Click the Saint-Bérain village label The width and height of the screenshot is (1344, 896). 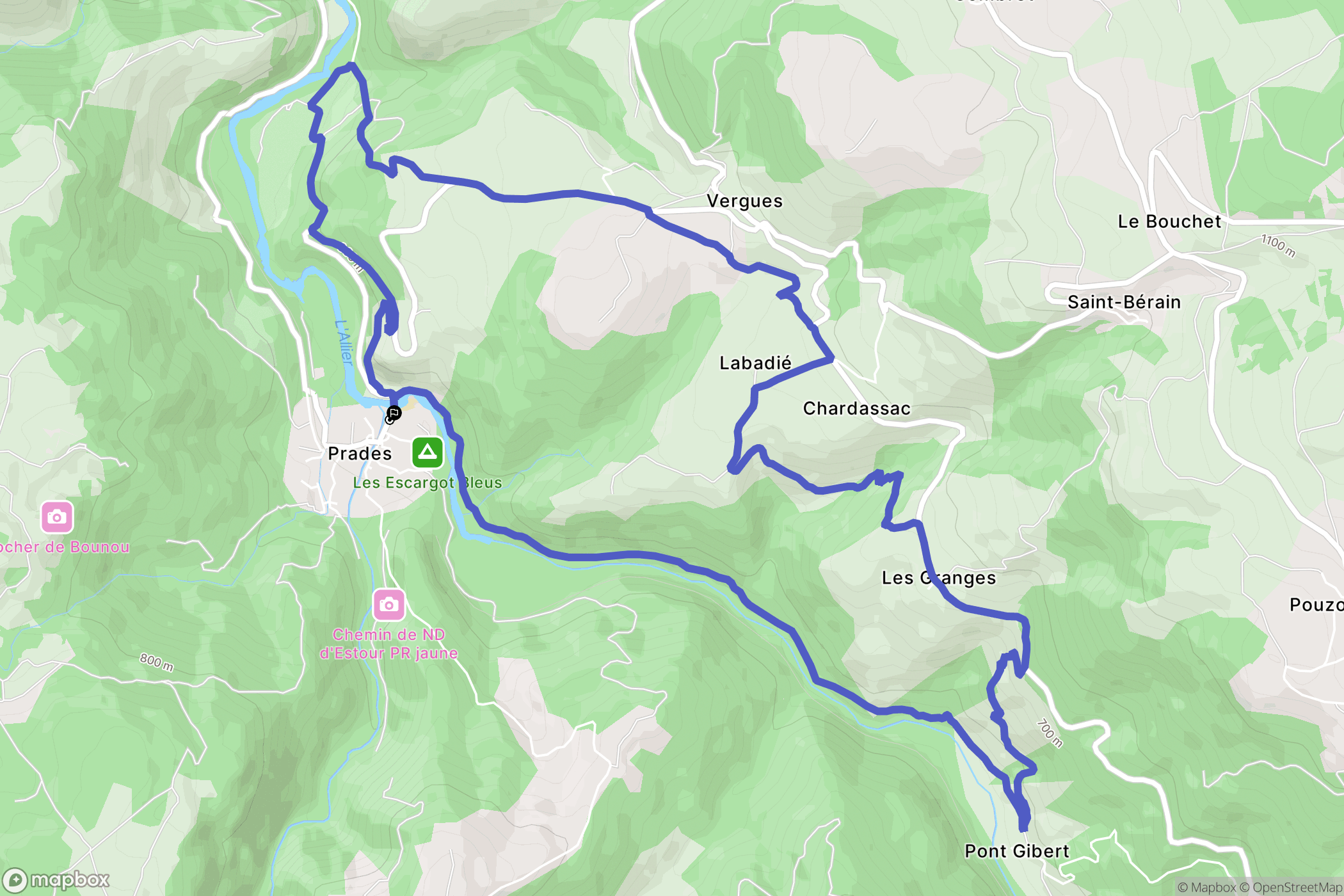pos(1124,302)
